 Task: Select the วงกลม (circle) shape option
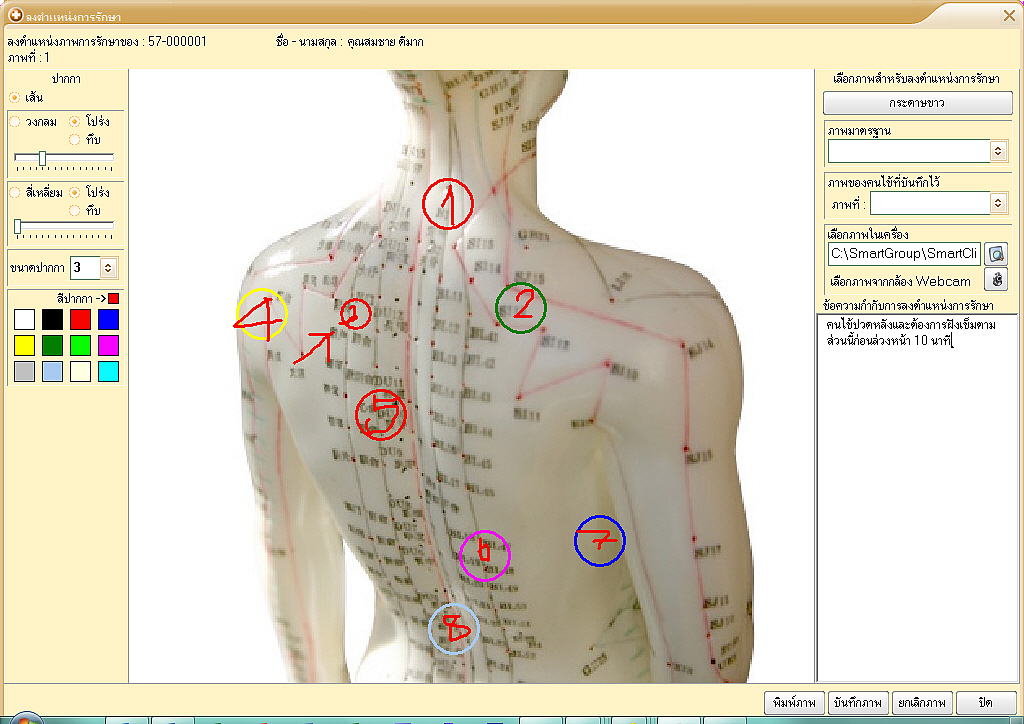pyautogui.click(x=14, y=121)
